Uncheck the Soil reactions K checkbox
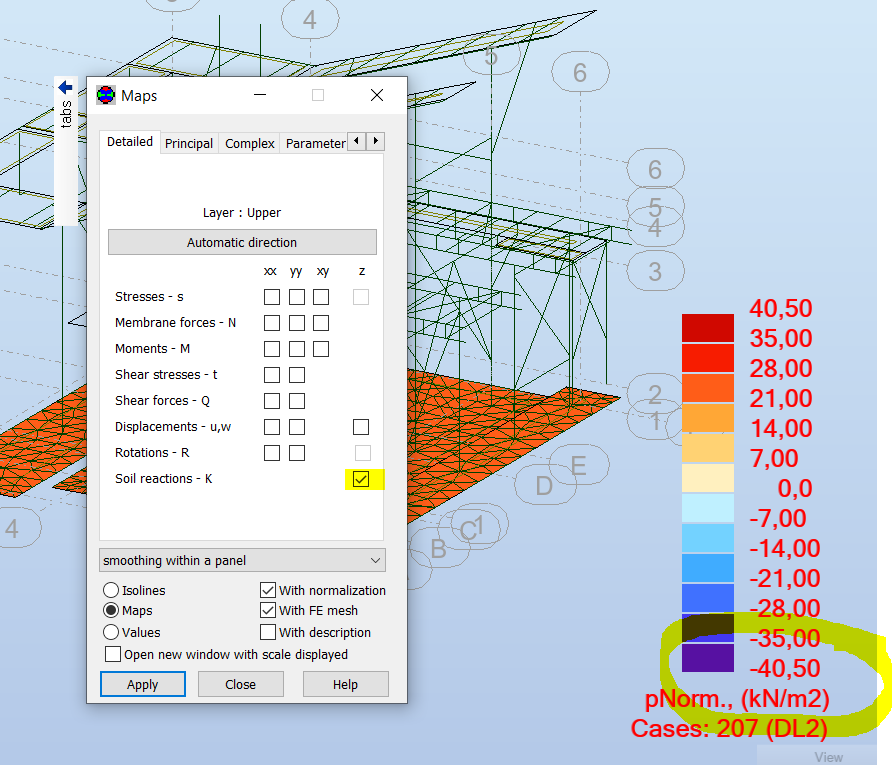This screenshot has height=765, width=892. click(x=361, y=479)
